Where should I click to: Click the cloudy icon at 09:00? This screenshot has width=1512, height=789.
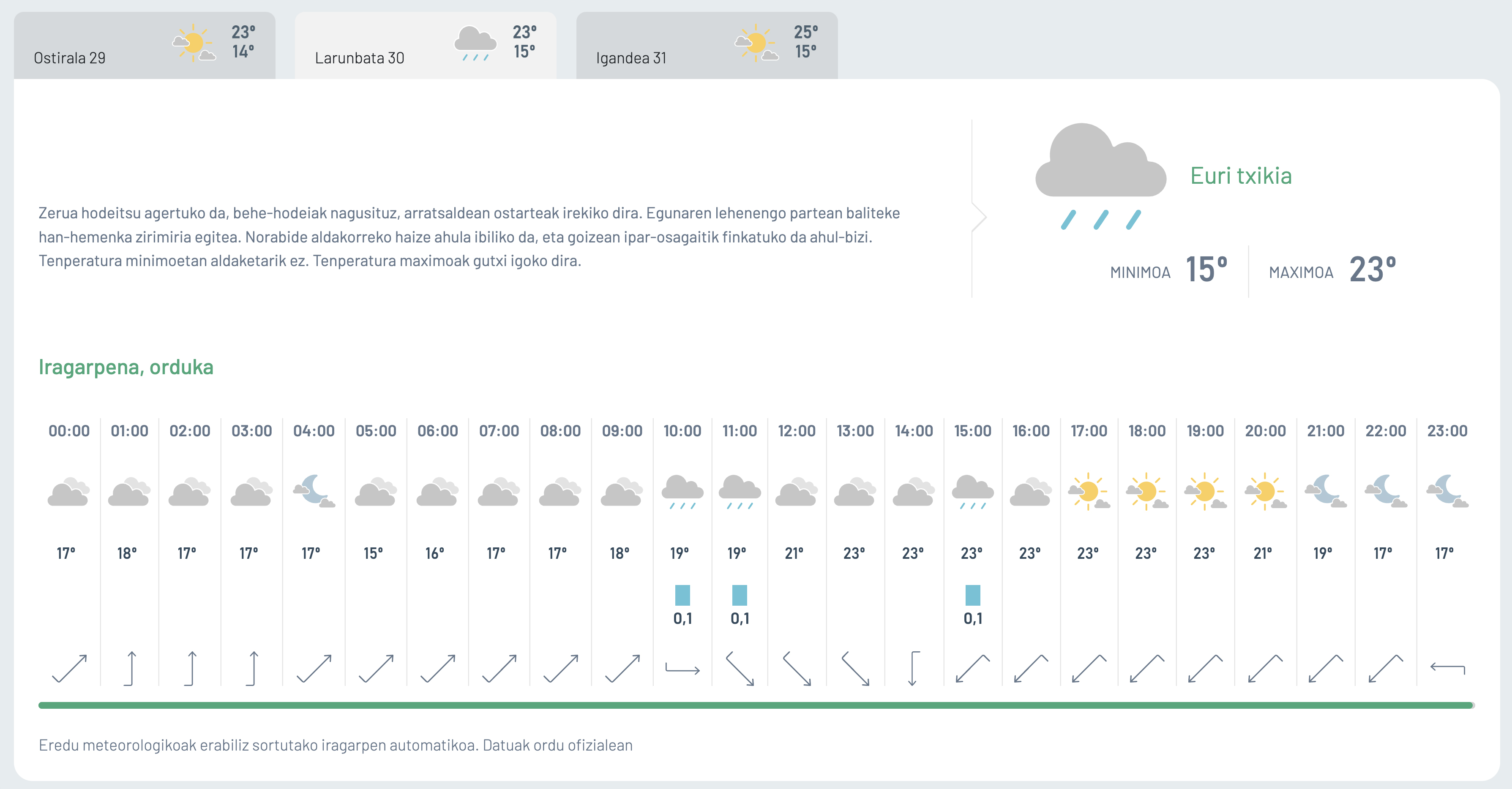coord(622,492)
